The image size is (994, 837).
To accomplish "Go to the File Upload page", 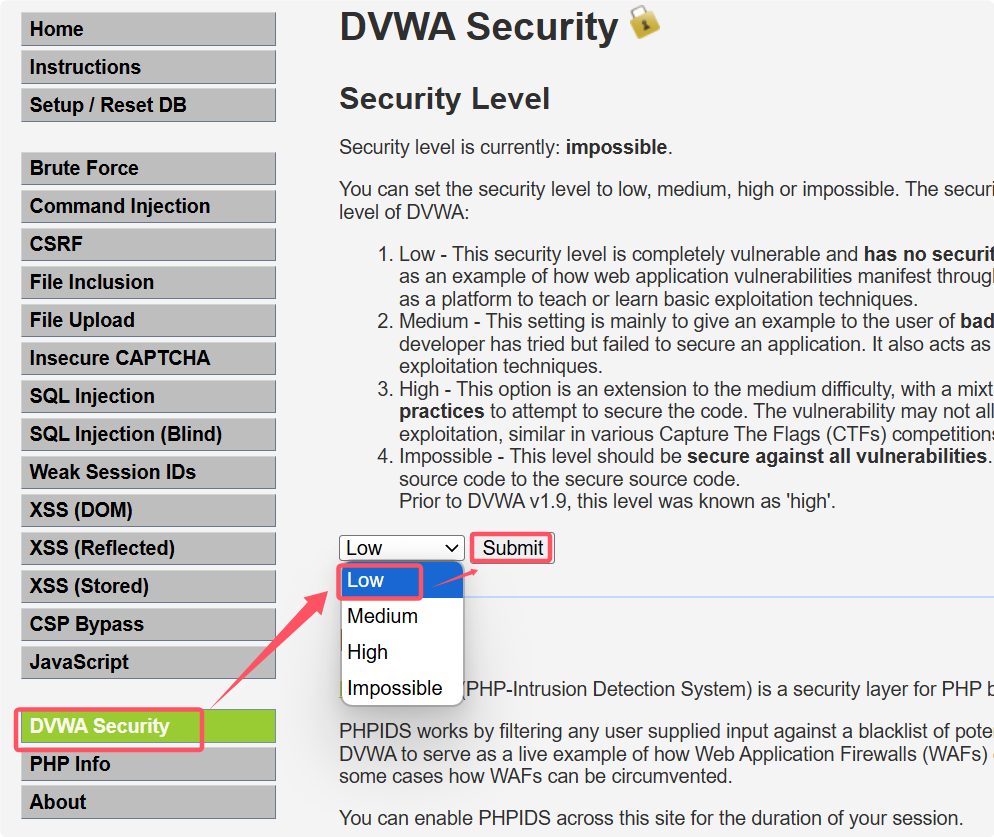I will [x=148, y=320].
